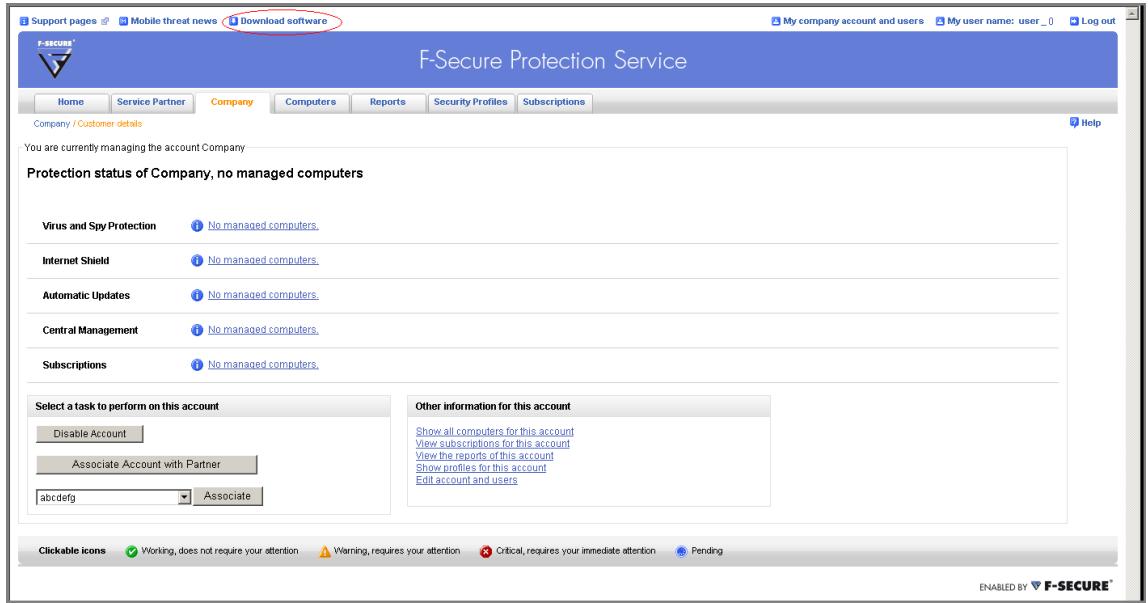Click info icon beside Automatic Updates
Screen dimensions: 1148x603
[x=197, y=296]
